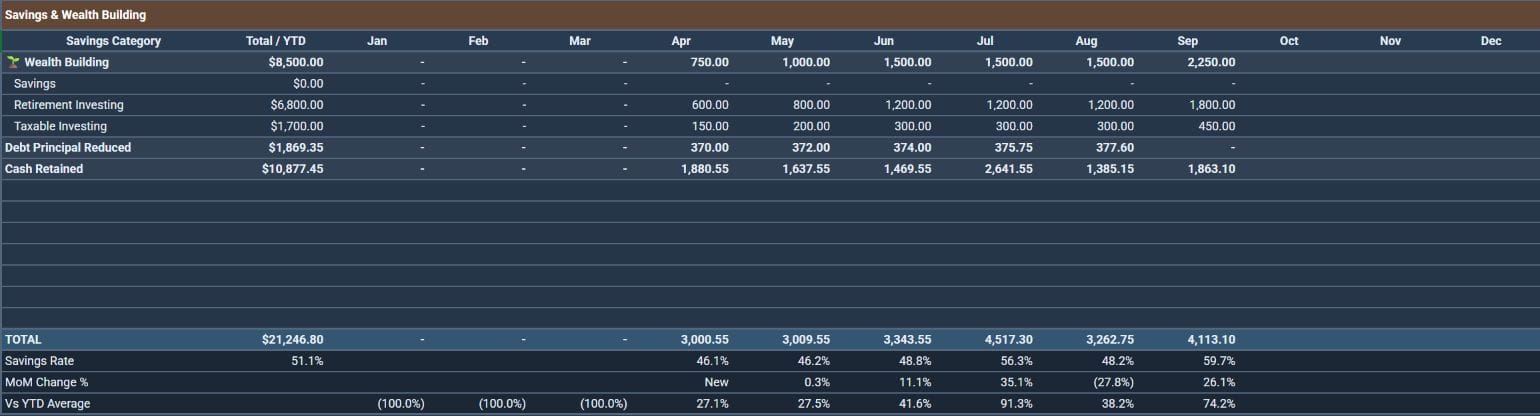The height and width of the screenshot is (416, 1540).
Task: Select the Oct column header
Action: click(1289, 41)
